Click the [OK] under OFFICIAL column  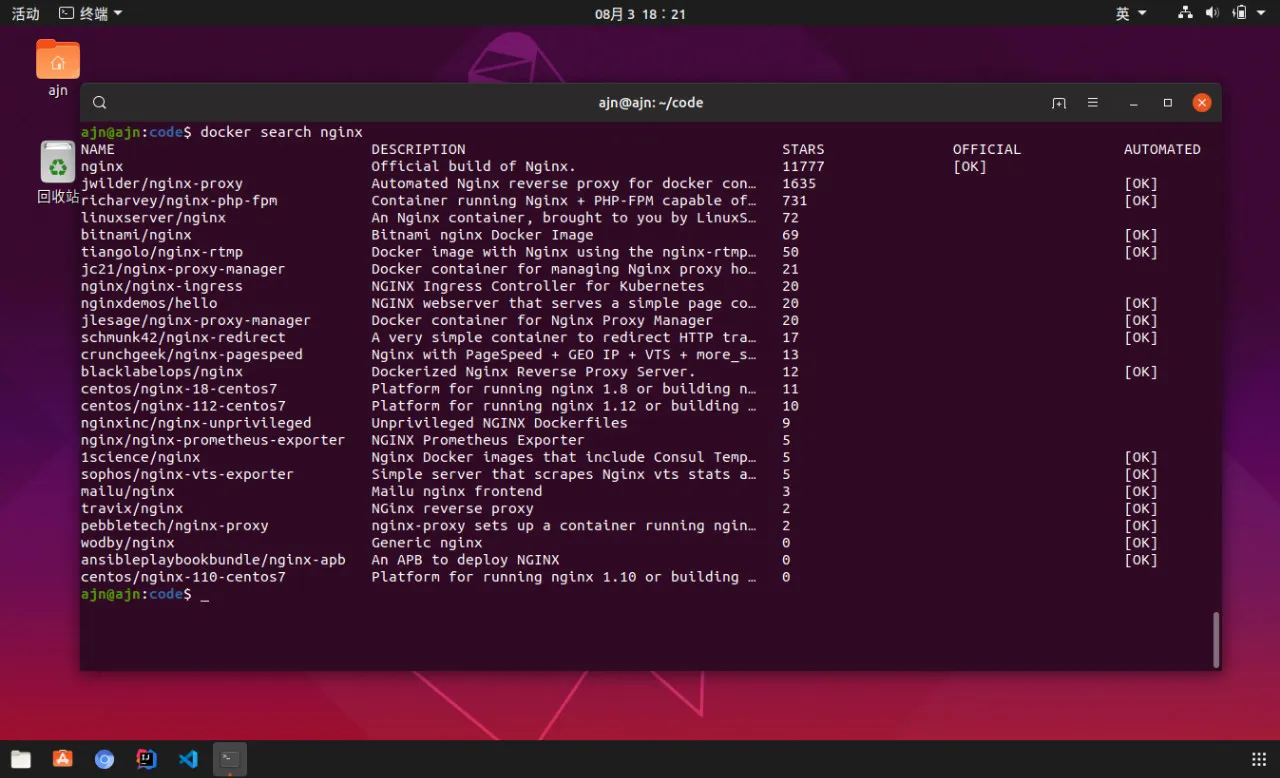(x=970, y=166)
